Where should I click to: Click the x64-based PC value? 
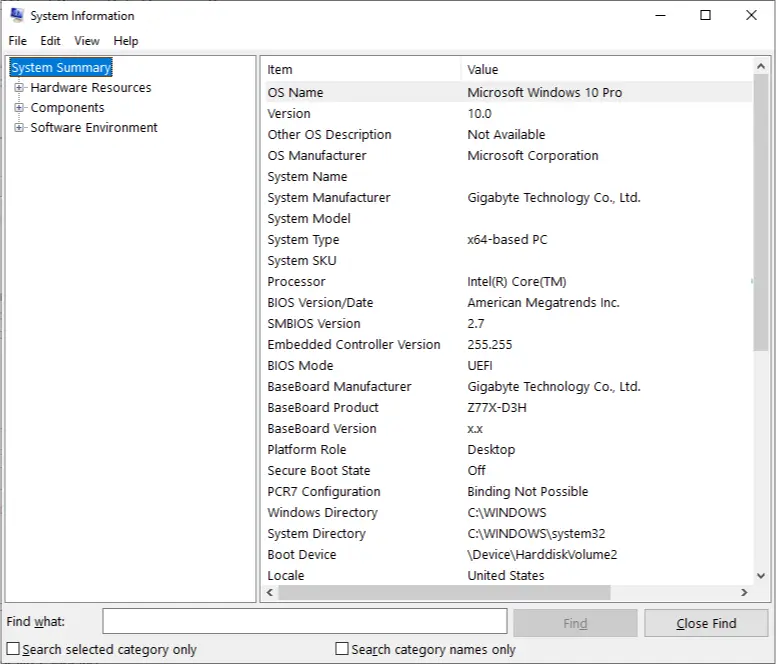(x=507, y=239)
